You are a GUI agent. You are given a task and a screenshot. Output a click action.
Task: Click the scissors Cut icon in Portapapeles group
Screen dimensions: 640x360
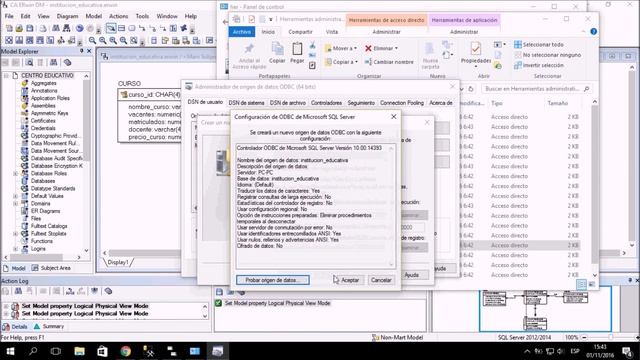(x=312, y=45)
